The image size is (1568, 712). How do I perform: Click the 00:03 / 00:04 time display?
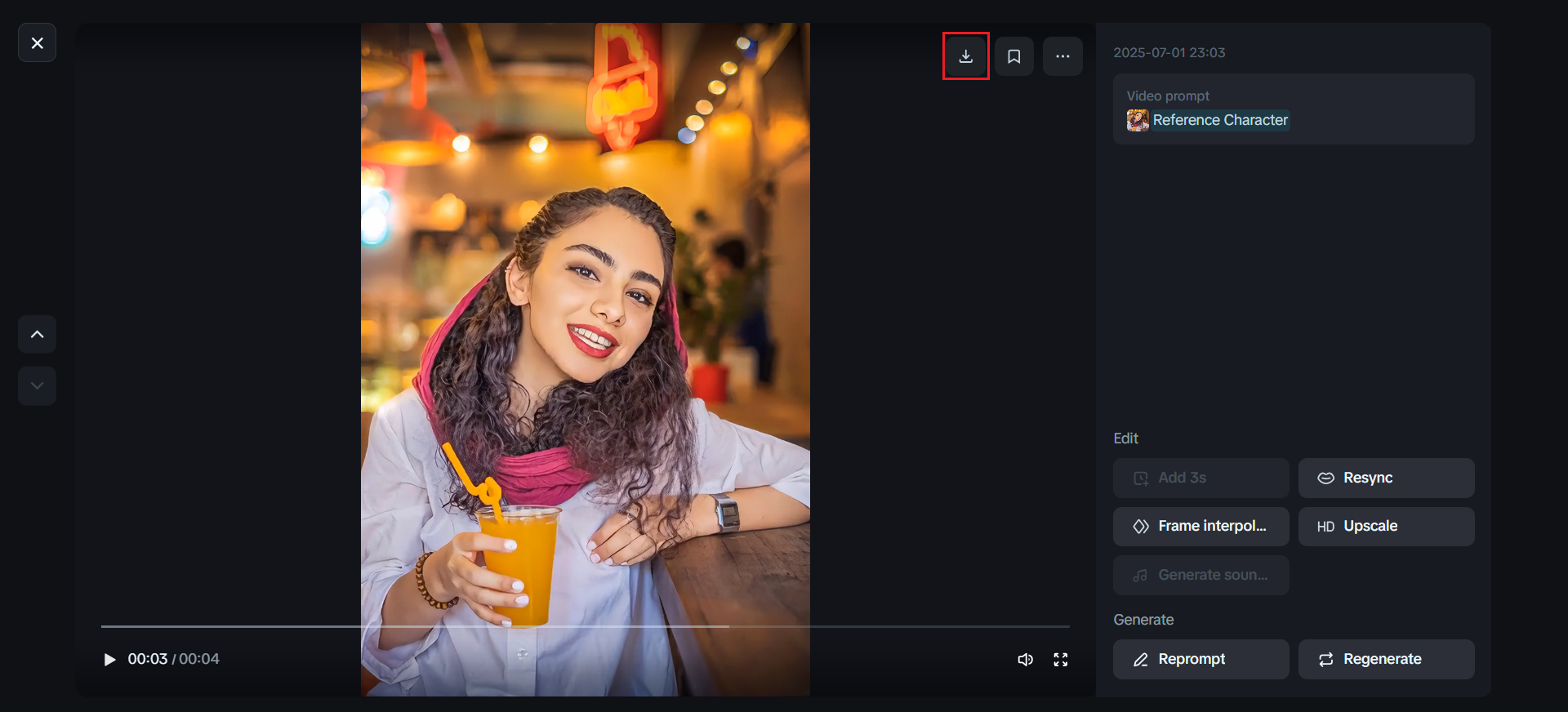click(173, 659)
